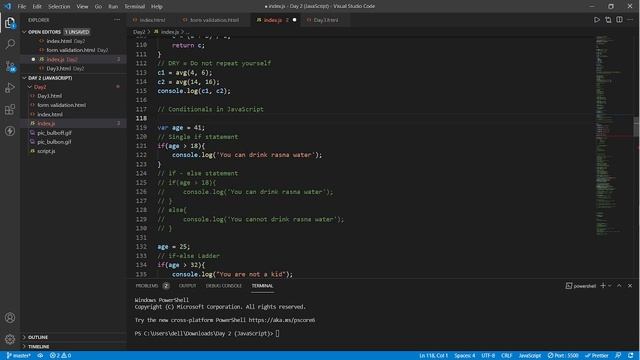Open form validation.html in the explorer tree
Viewport: 640px width, 360px height.
click(73, 105)
